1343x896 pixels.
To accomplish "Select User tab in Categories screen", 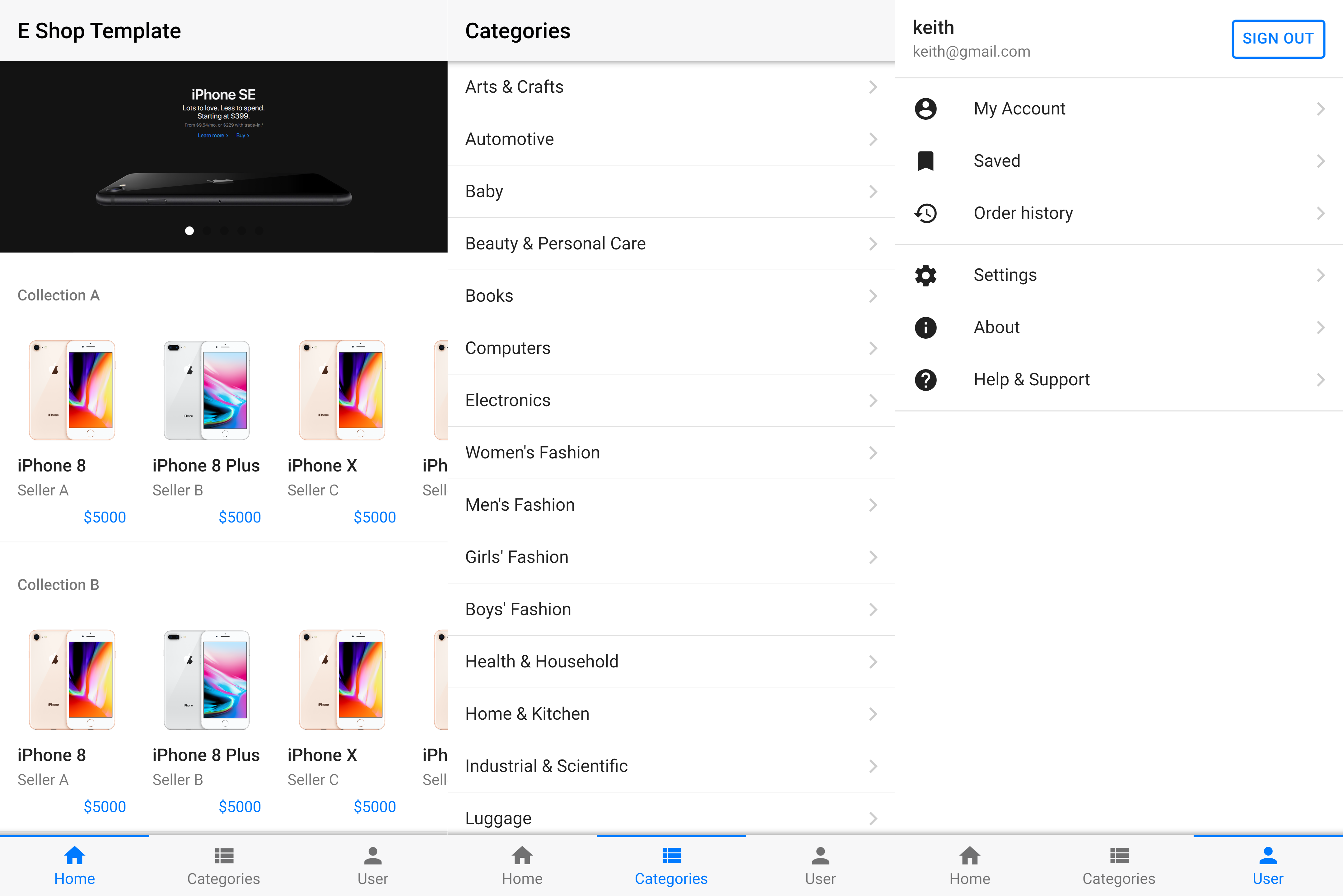I will click(x=820, y=866).
